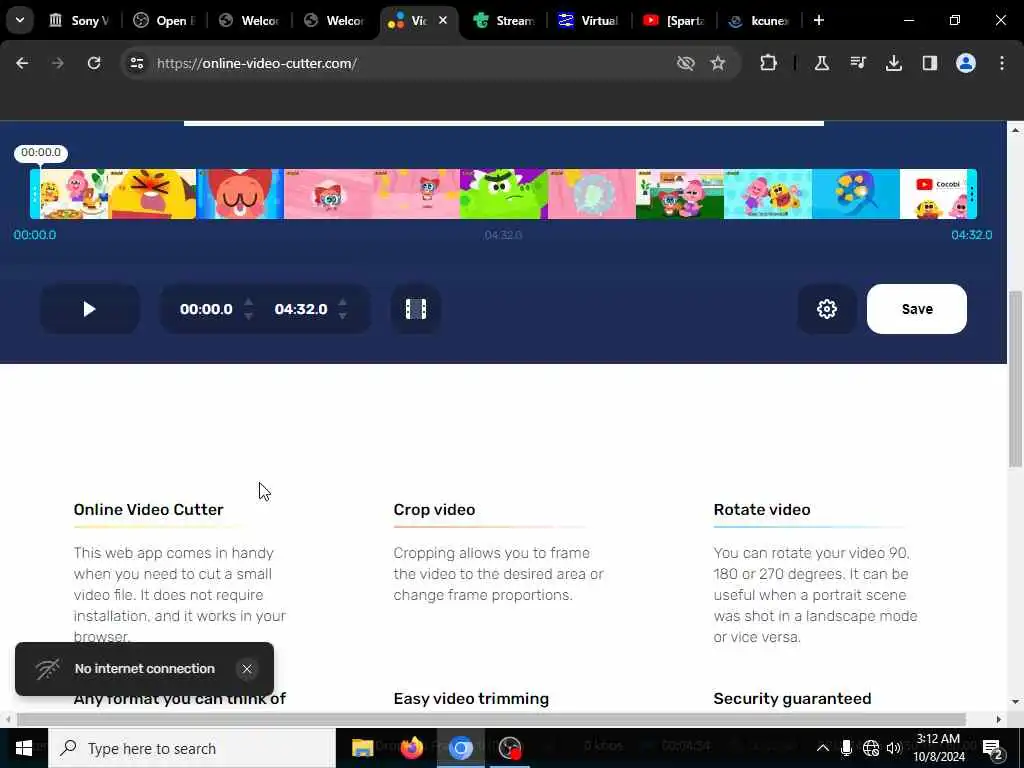Viewport: 1024px width, 768px height.
Task: Switch to the Sony V tab
Action: click(x=79, y=21)
